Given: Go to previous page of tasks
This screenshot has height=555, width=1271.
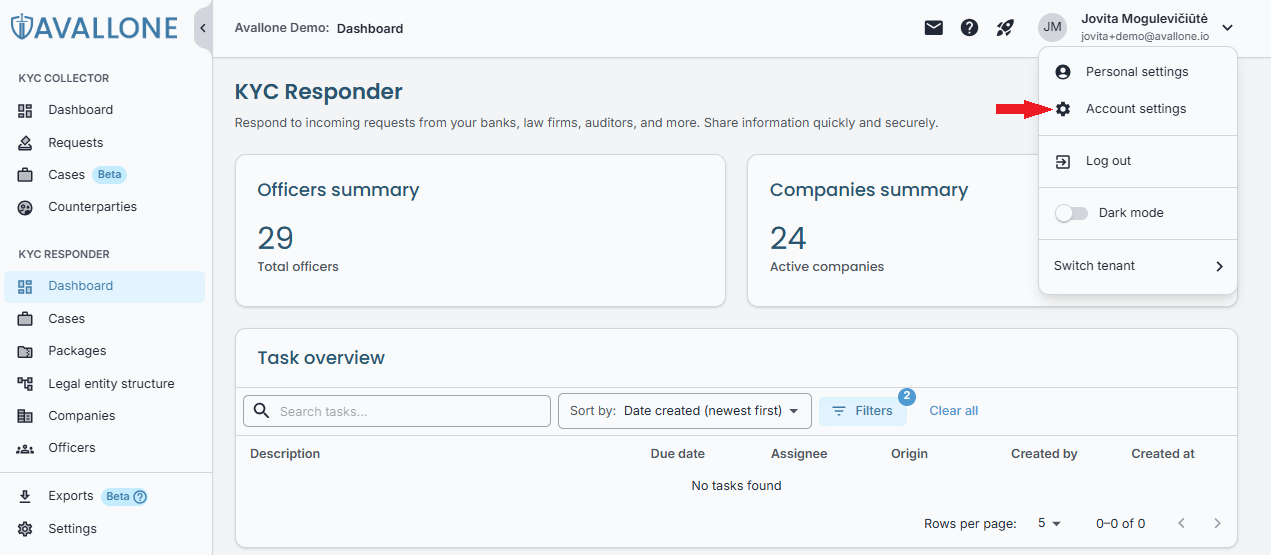Looking at the screenshot, I should [1182, 523].
